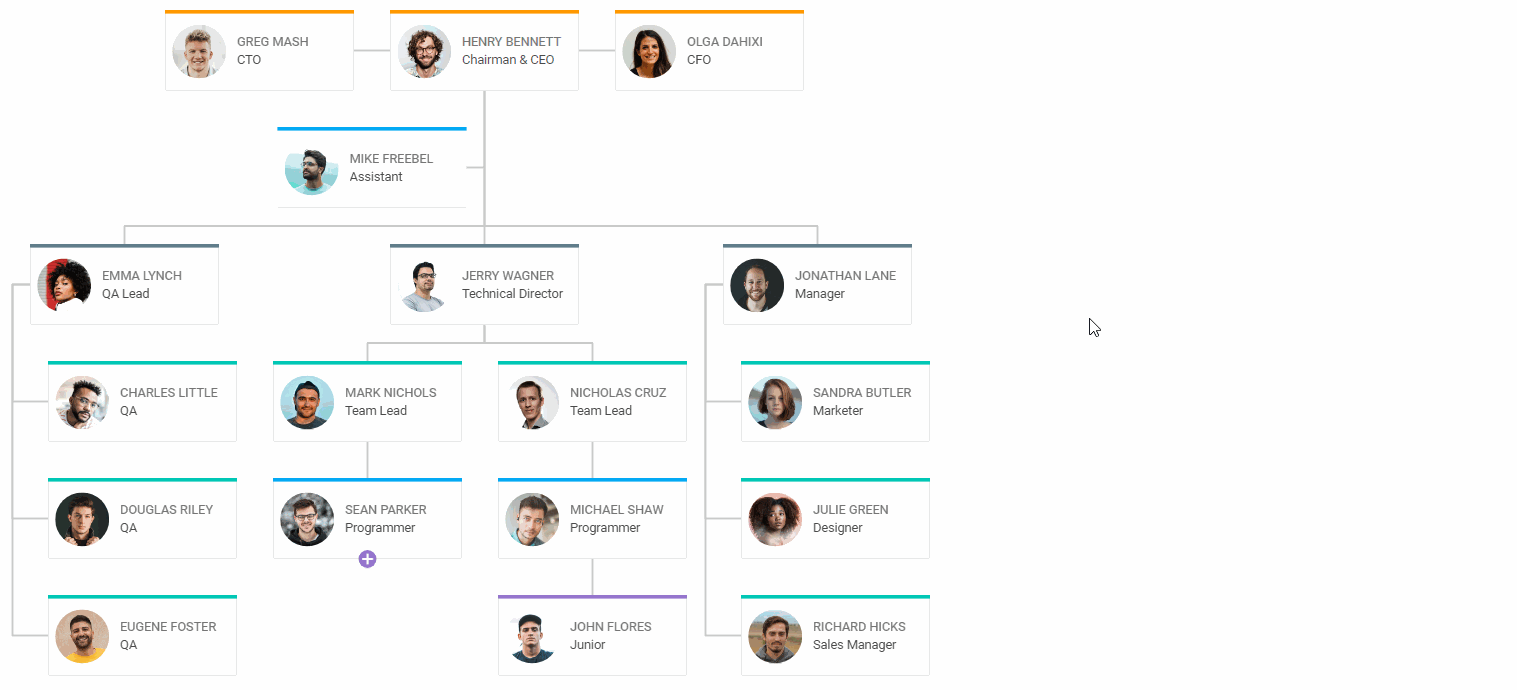Click Henry Bennett's profile photo

pyautogui.click(x=424, y=52)
